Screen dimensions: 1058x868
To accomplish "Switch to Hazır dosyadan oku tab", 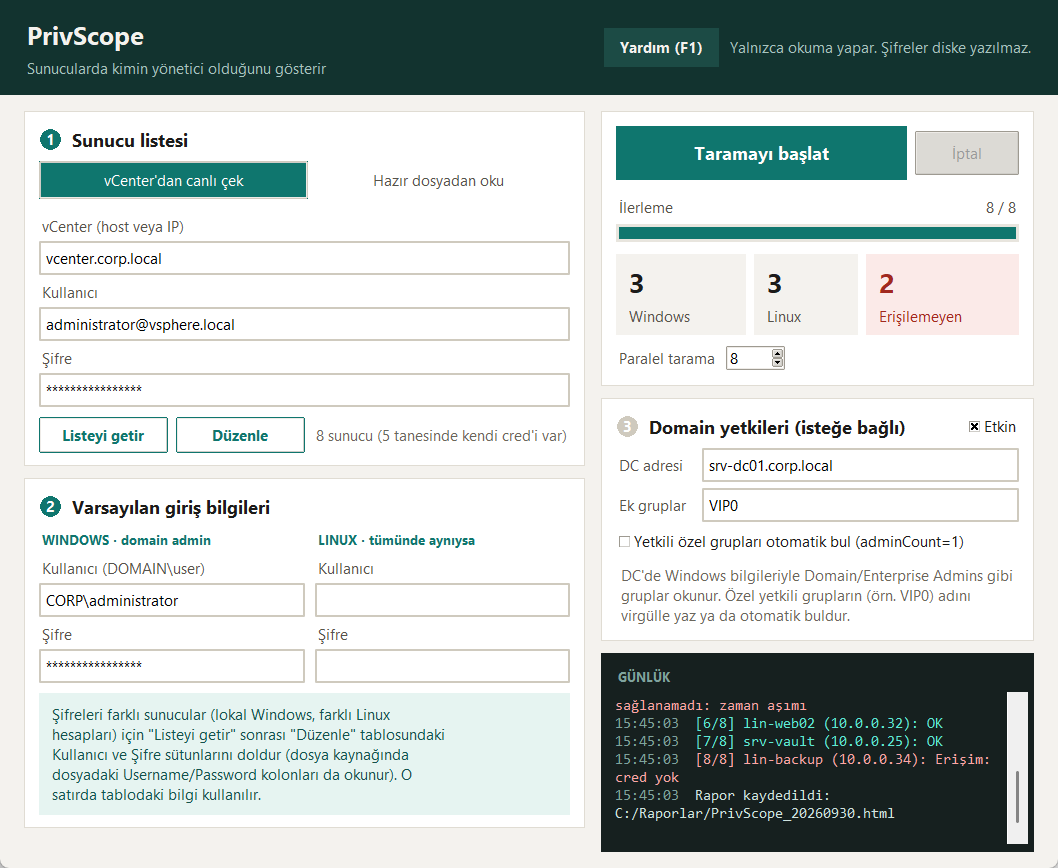I will 439,180.
